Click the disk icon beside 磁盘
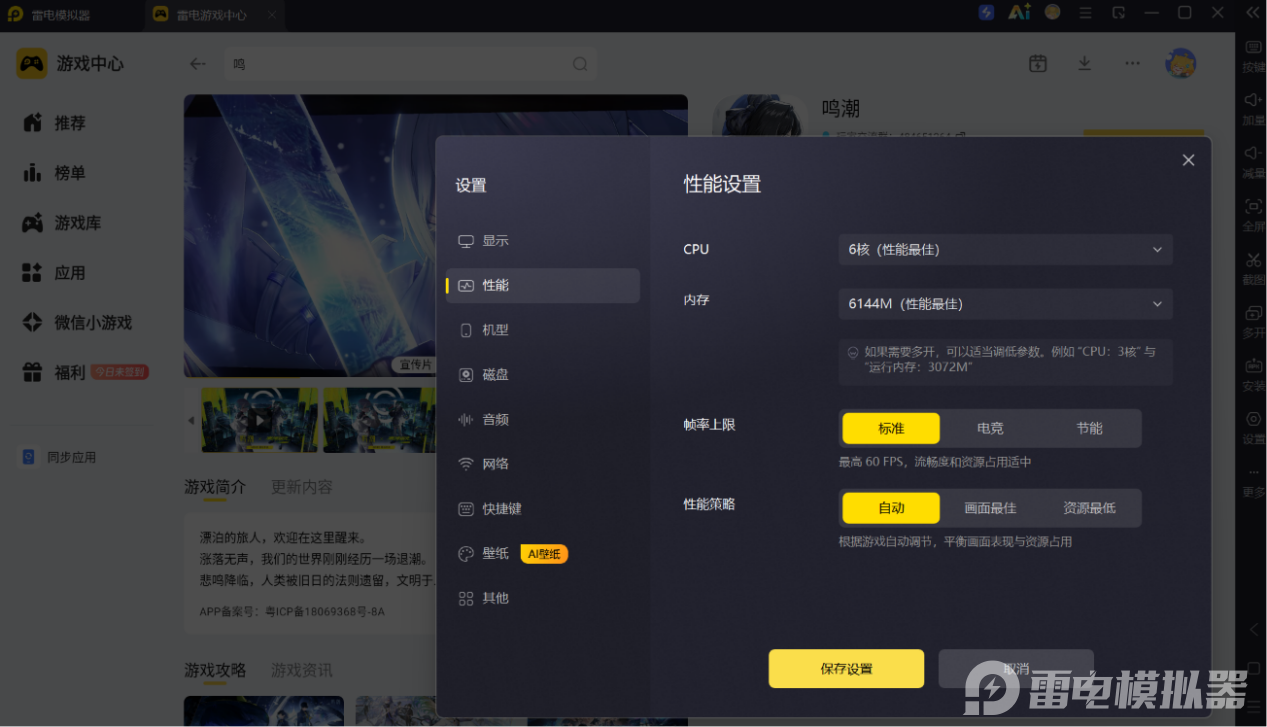 [465, 374]
